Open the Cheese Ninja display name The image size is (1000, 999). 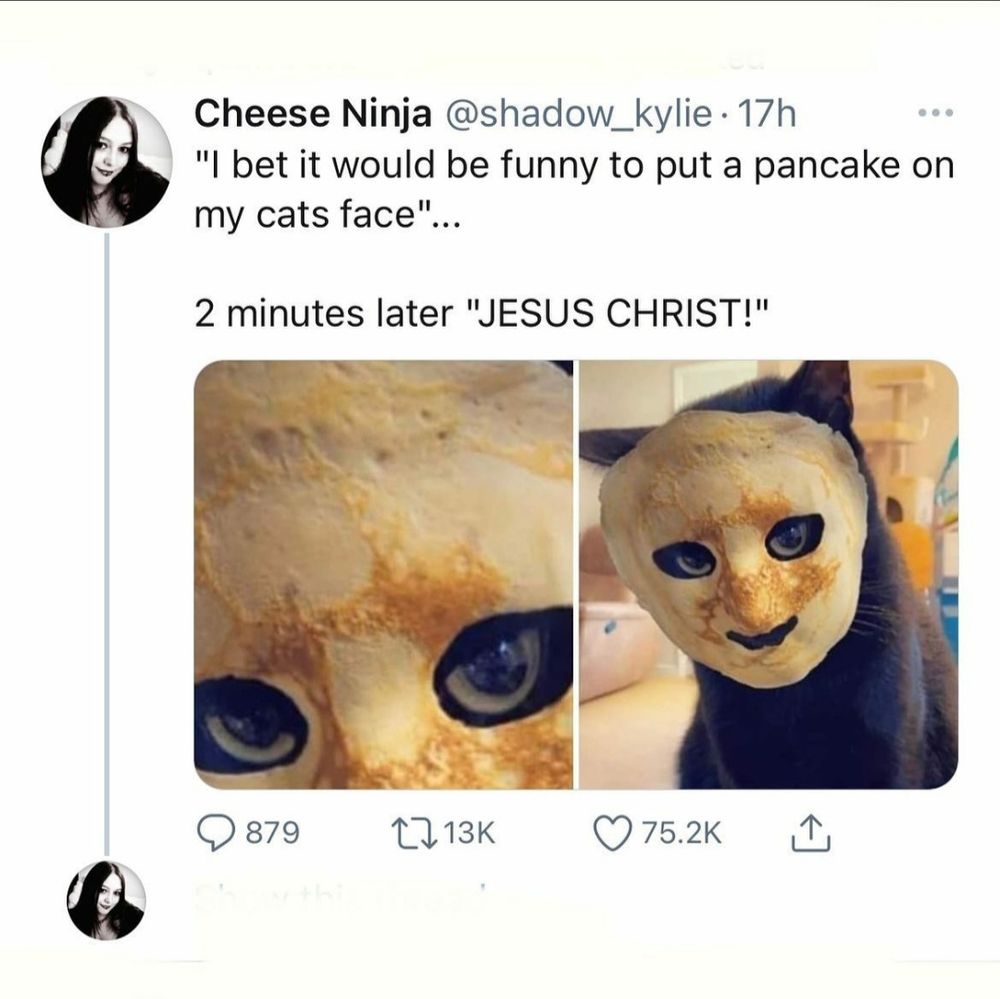click(x=311, y=114)
